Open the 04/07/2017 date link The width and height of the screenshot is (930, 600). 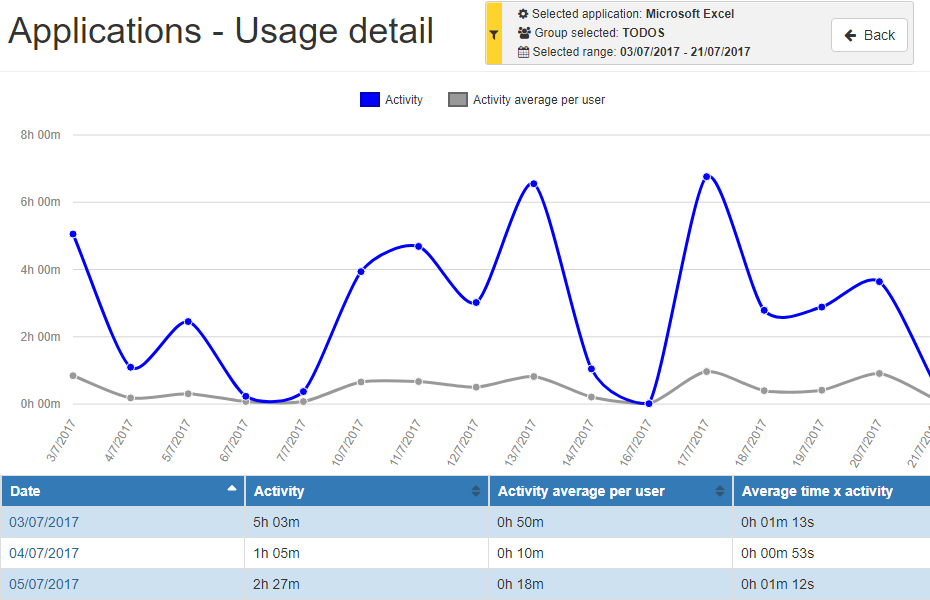[44, 553]
